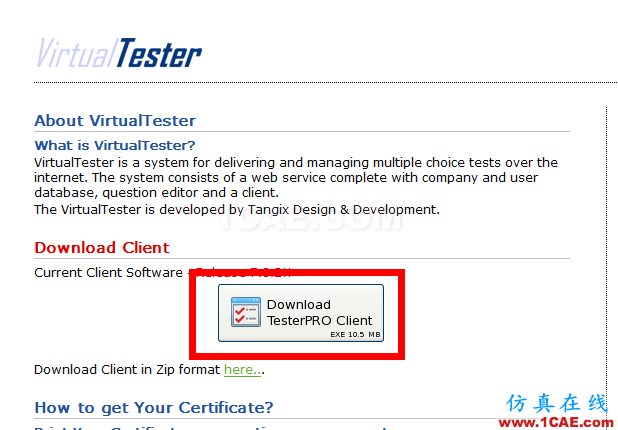Click the 'Download Client' heading
Viewport: 618px width, 430px height.
point(102,248)
